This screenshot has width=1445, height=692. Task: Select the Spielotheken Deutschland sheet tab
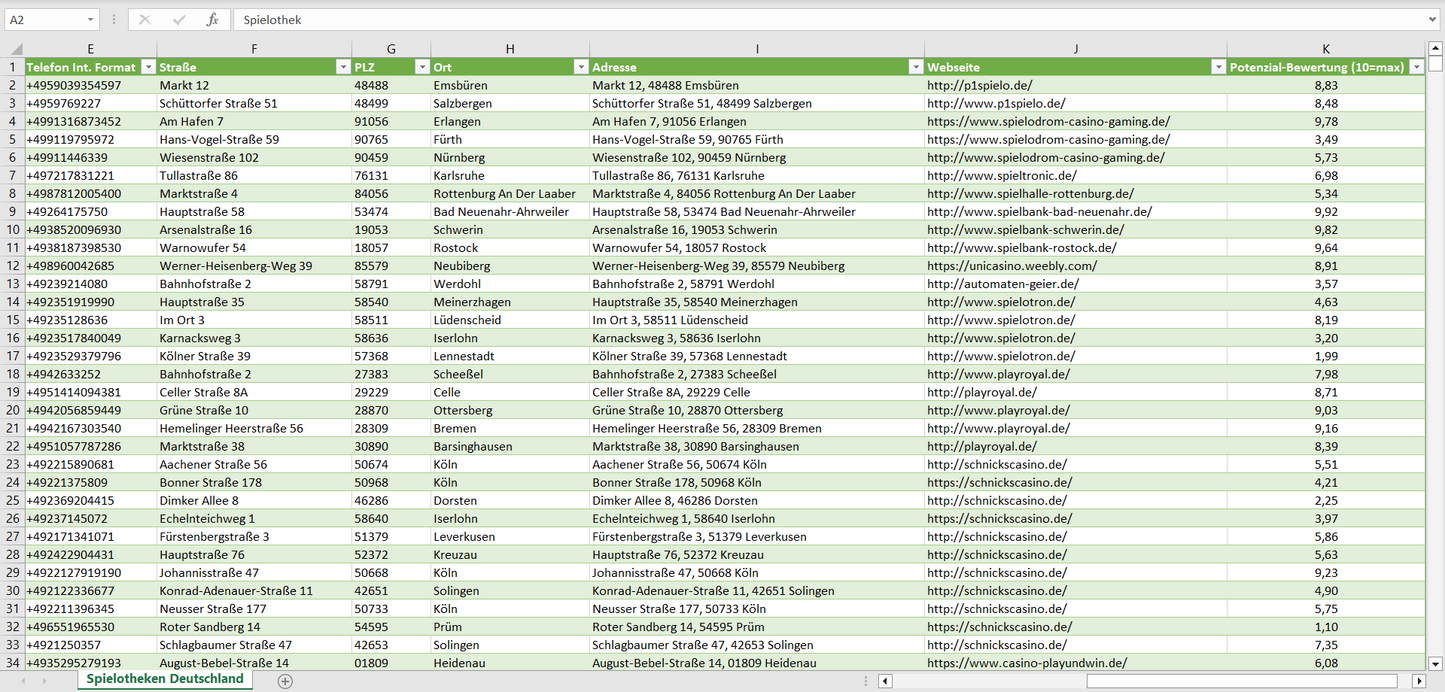coord(165,679)
